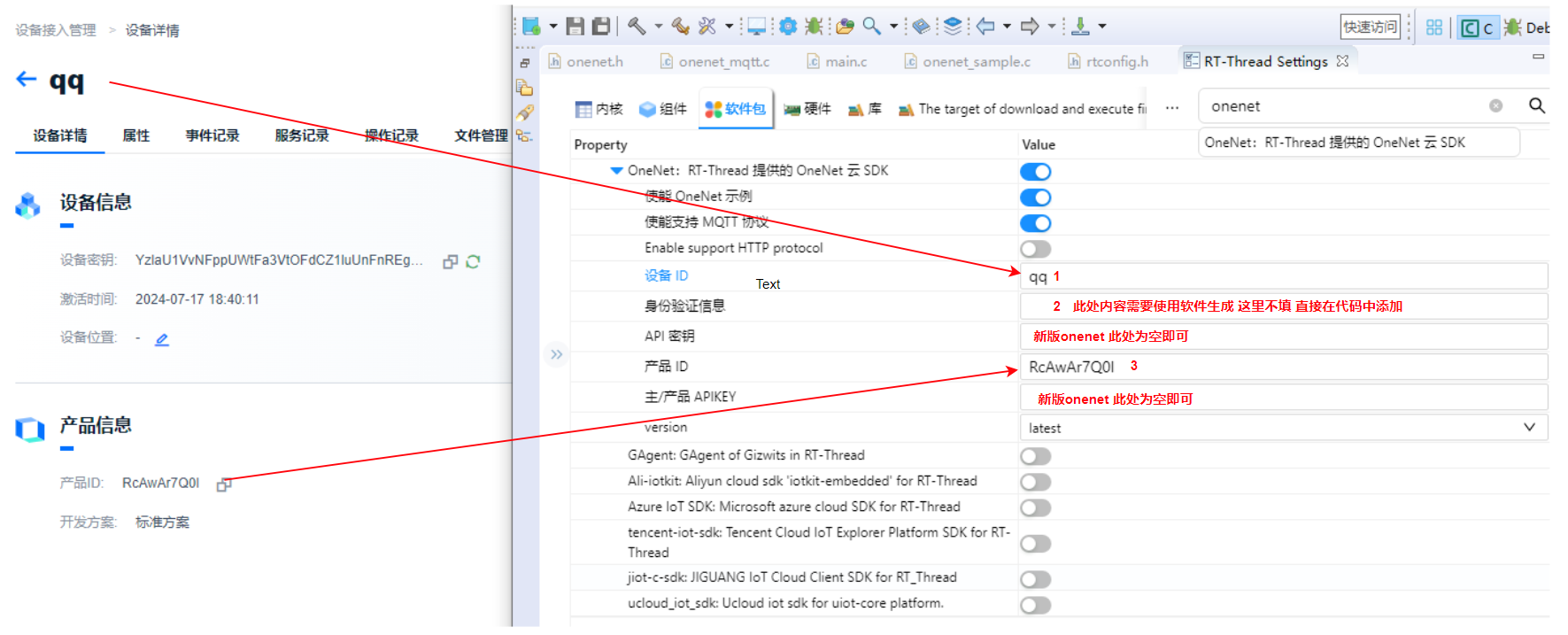
Task: Edit the device location with the pencil icon
Action: coord(161,339)
